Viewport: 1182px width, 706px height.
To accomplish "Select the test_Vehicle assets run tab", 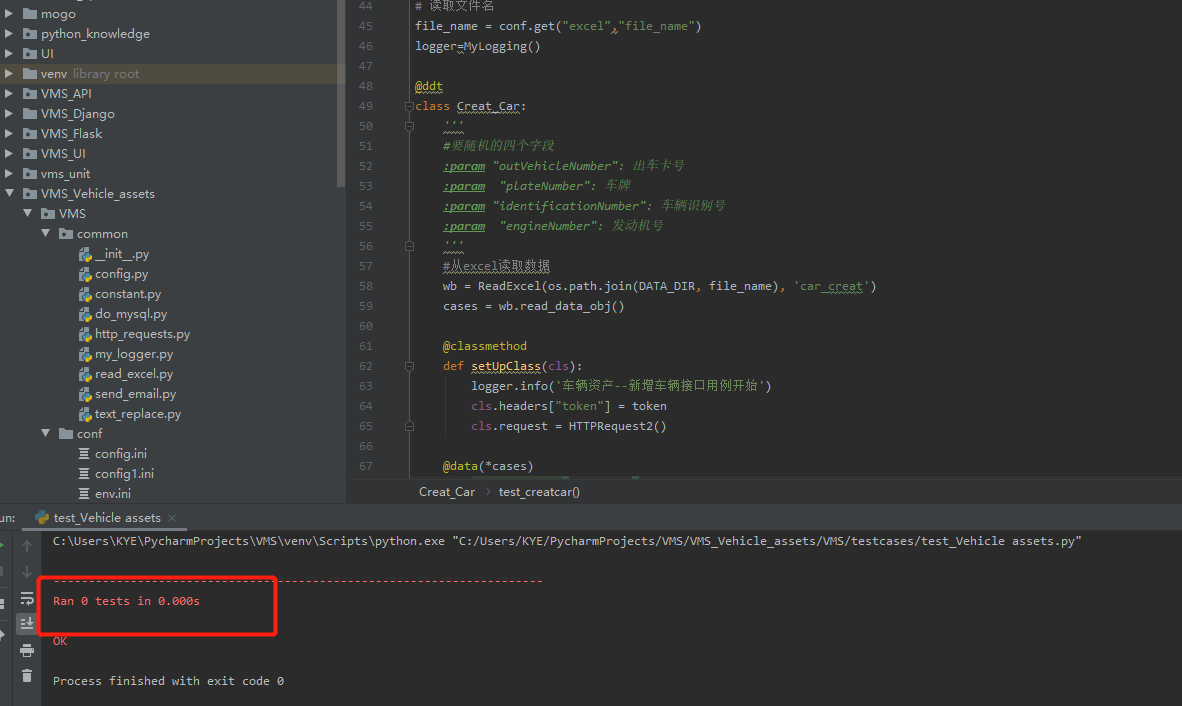I will pos(106,518).
